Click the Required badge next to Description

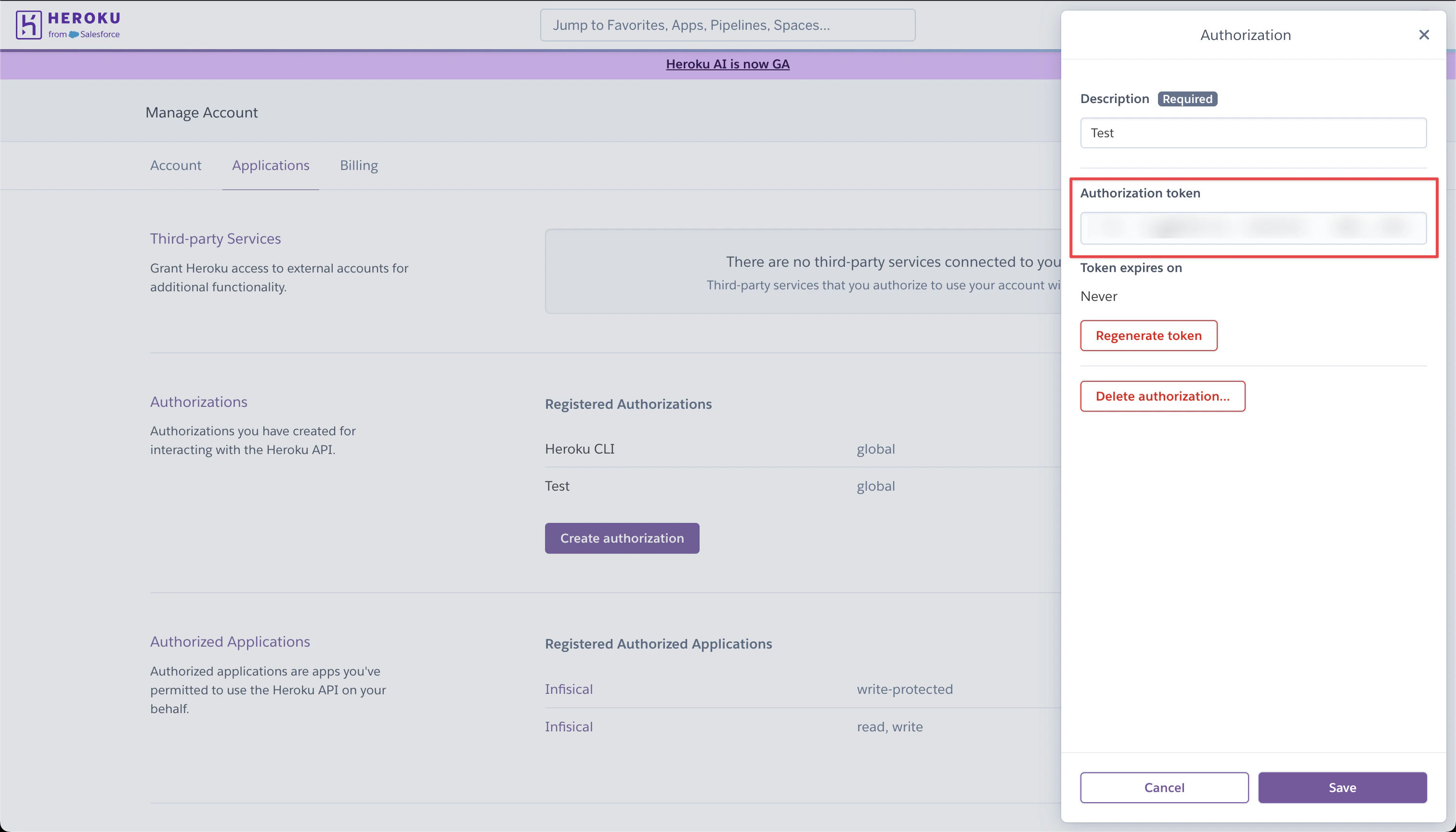tap(1187, 99)
